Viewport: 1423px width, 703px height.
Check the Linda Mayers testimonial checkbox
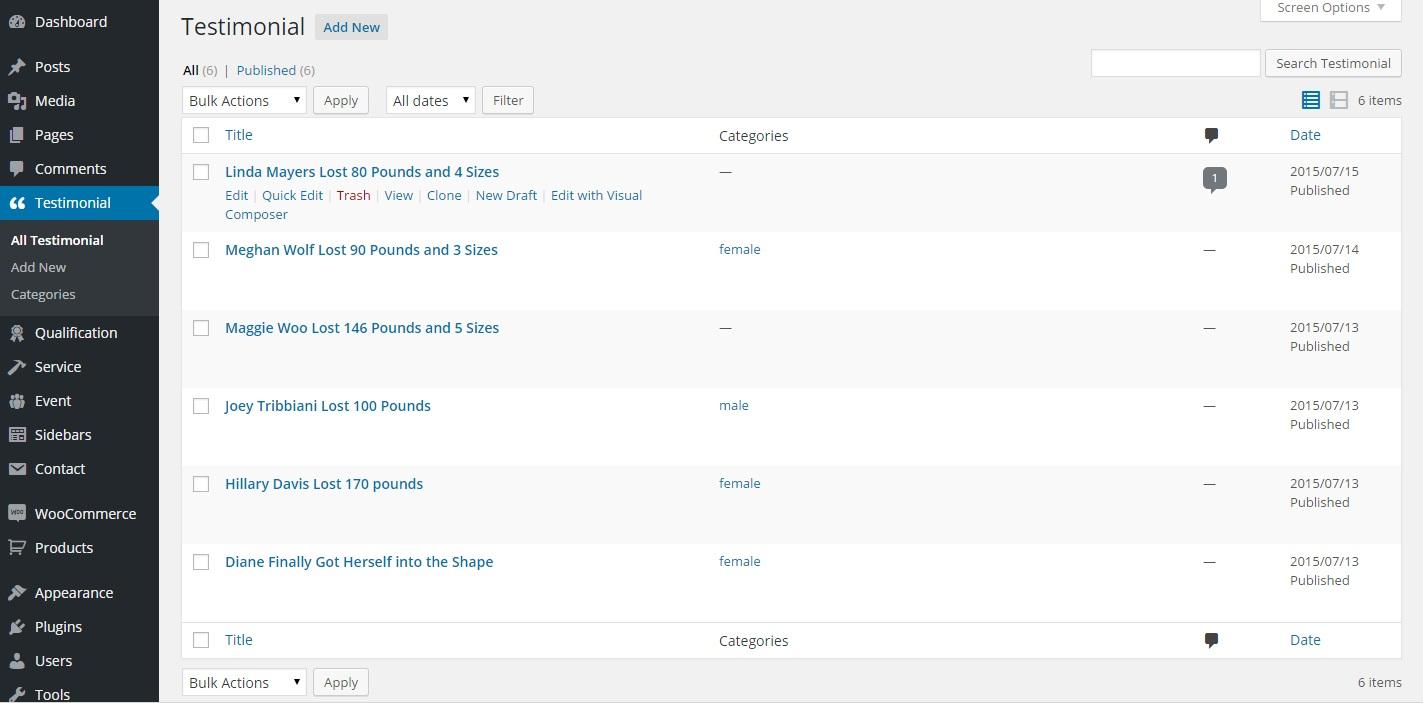click(x=201, y=172)
